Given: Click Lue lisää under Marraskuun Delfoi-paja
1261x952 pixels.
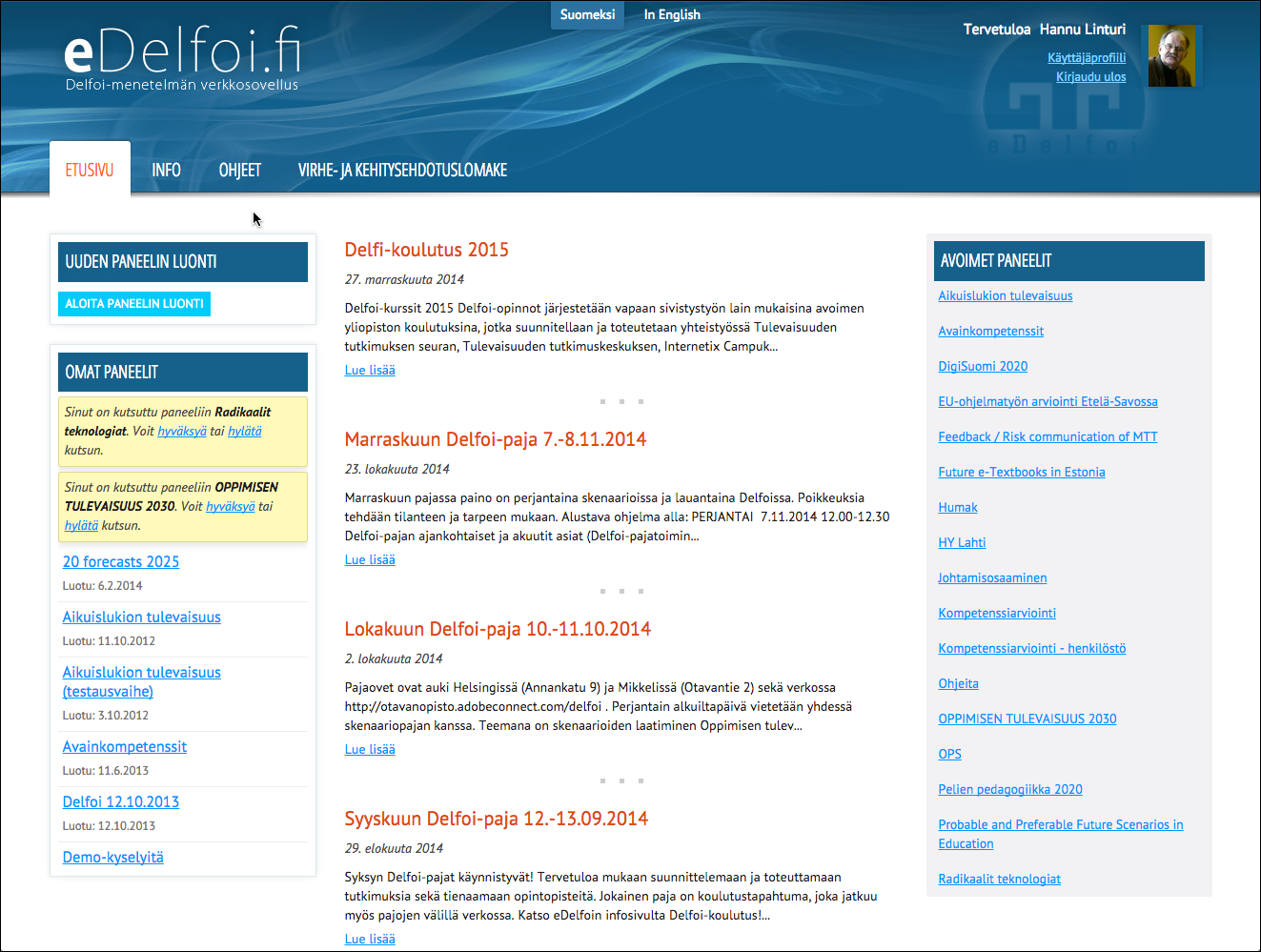Looking at the screenshot, I should click(370, 559).
